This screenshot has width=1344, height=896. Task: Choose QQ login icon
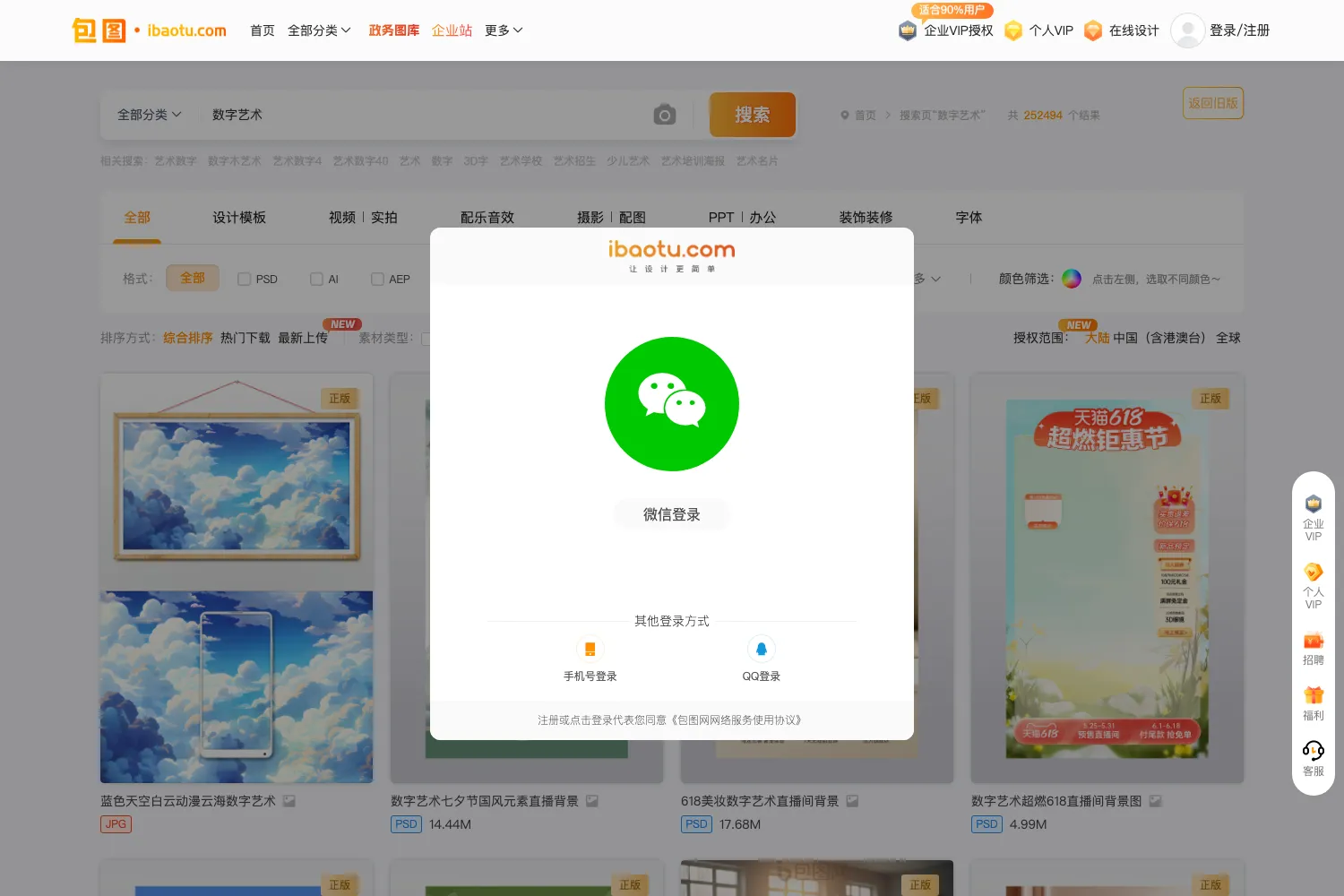[x=762, y=649]
